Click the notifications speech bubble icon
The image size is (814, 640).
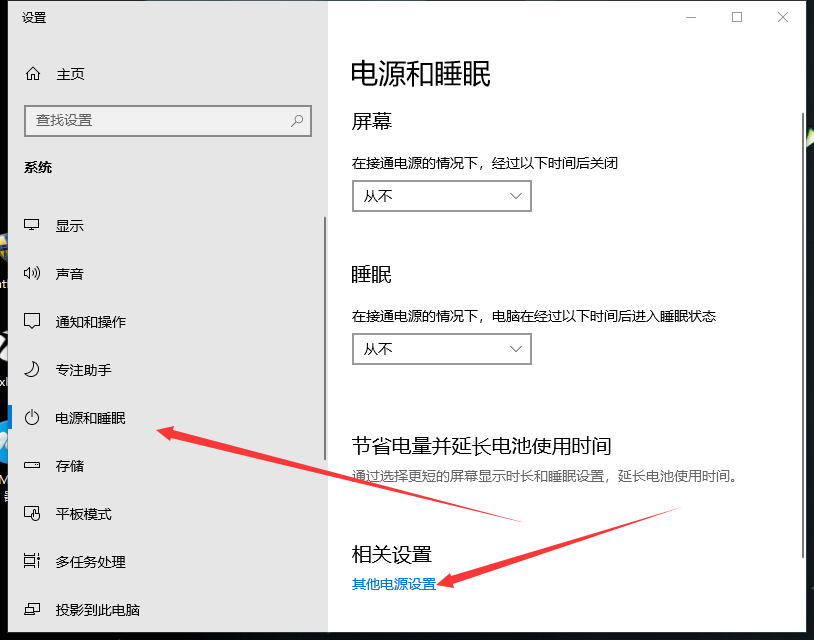pos(32,321)
